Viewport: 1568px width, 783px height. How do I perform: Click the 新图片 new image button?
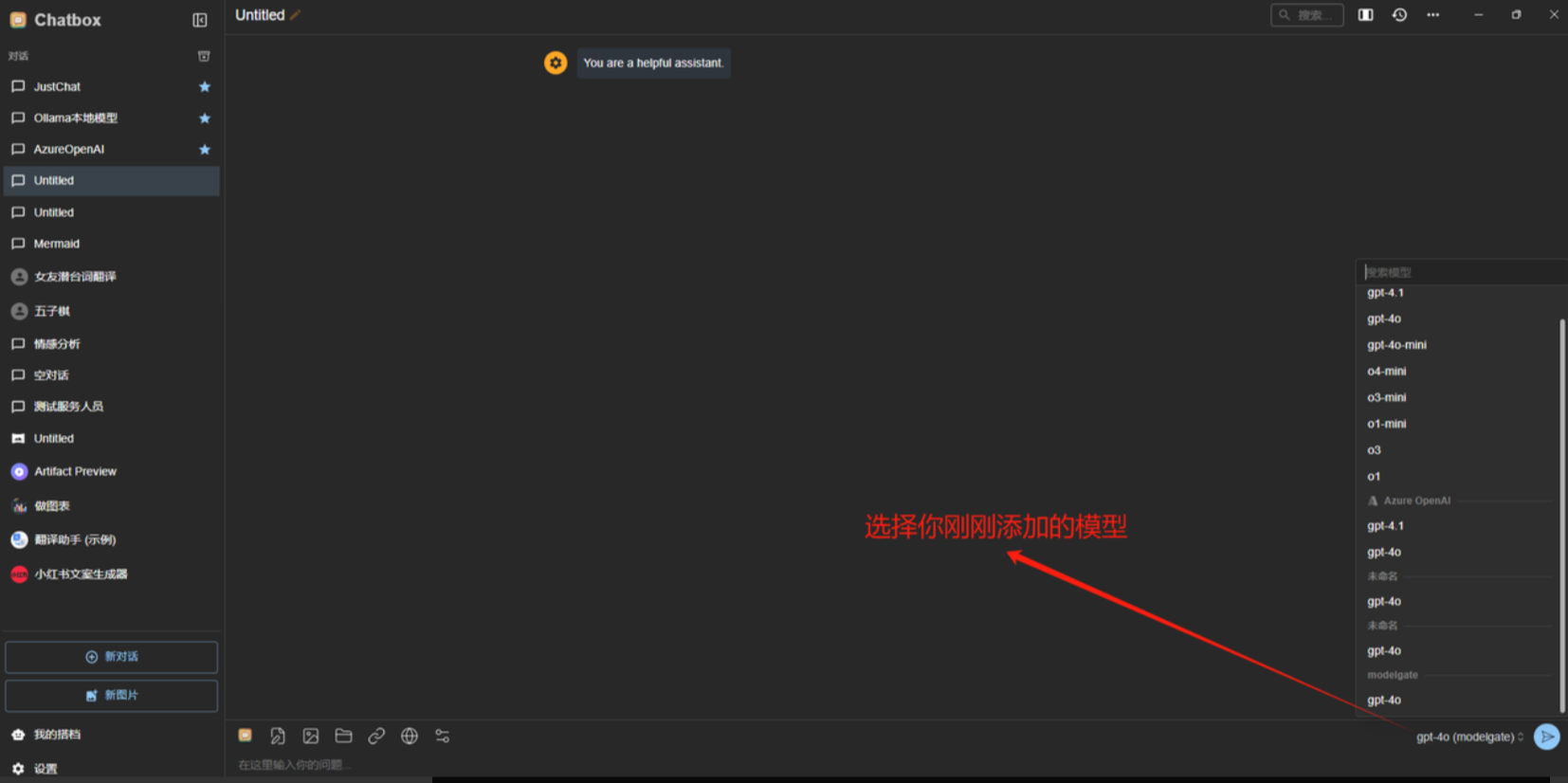[x=112, y=695]
